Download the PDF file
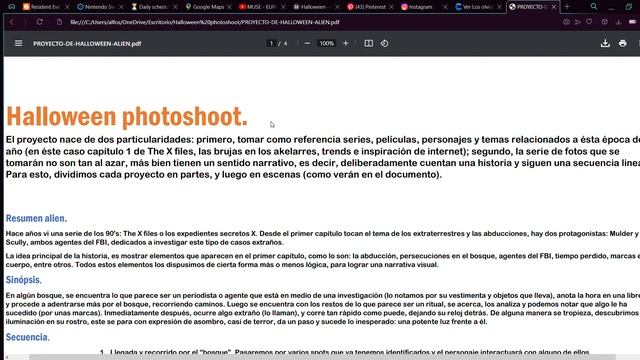The image size is (640, 360). click(x=605, y=43)
